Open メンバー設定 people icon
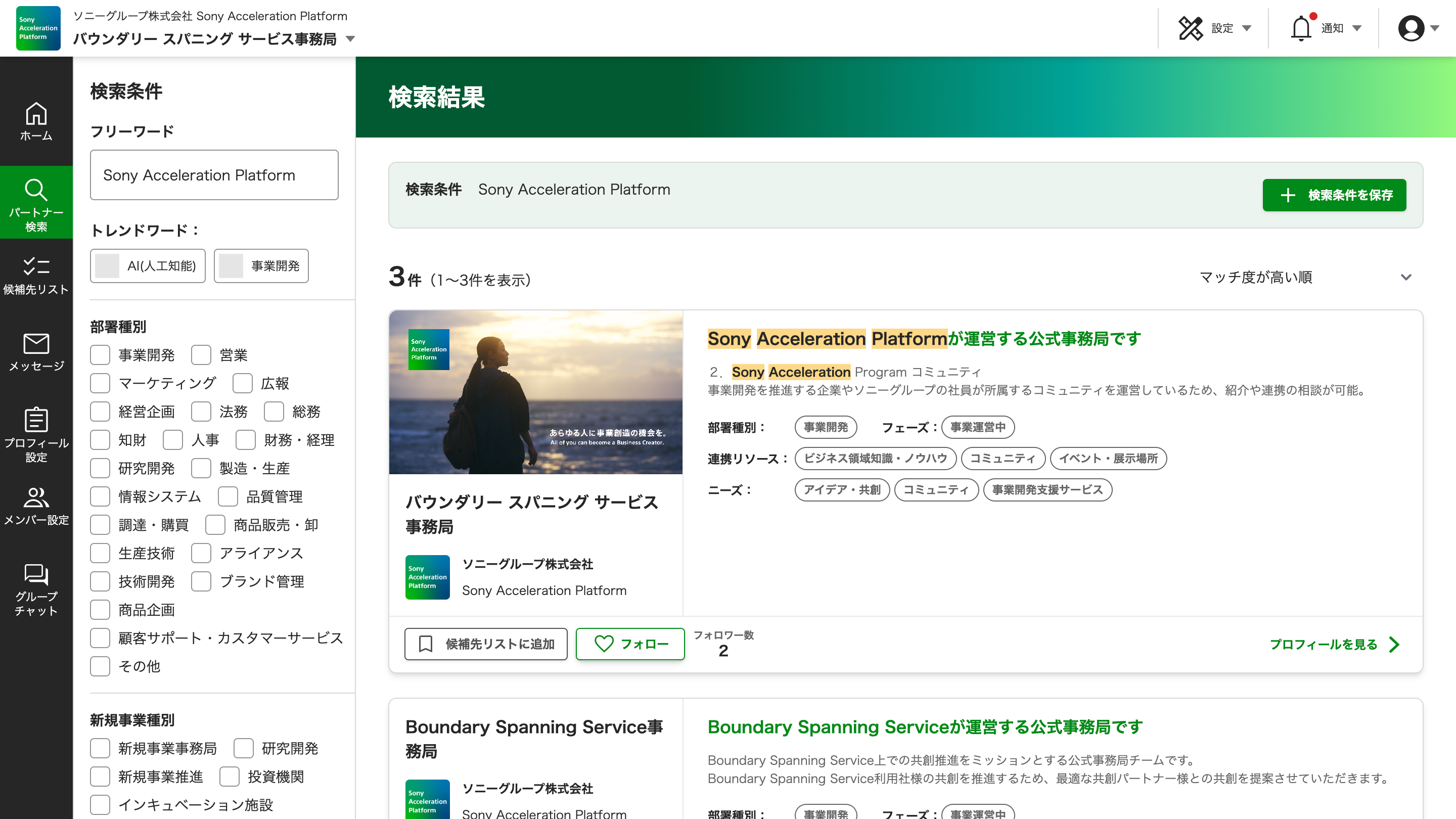Screen dimensions: 1456x819 point(36,497)
